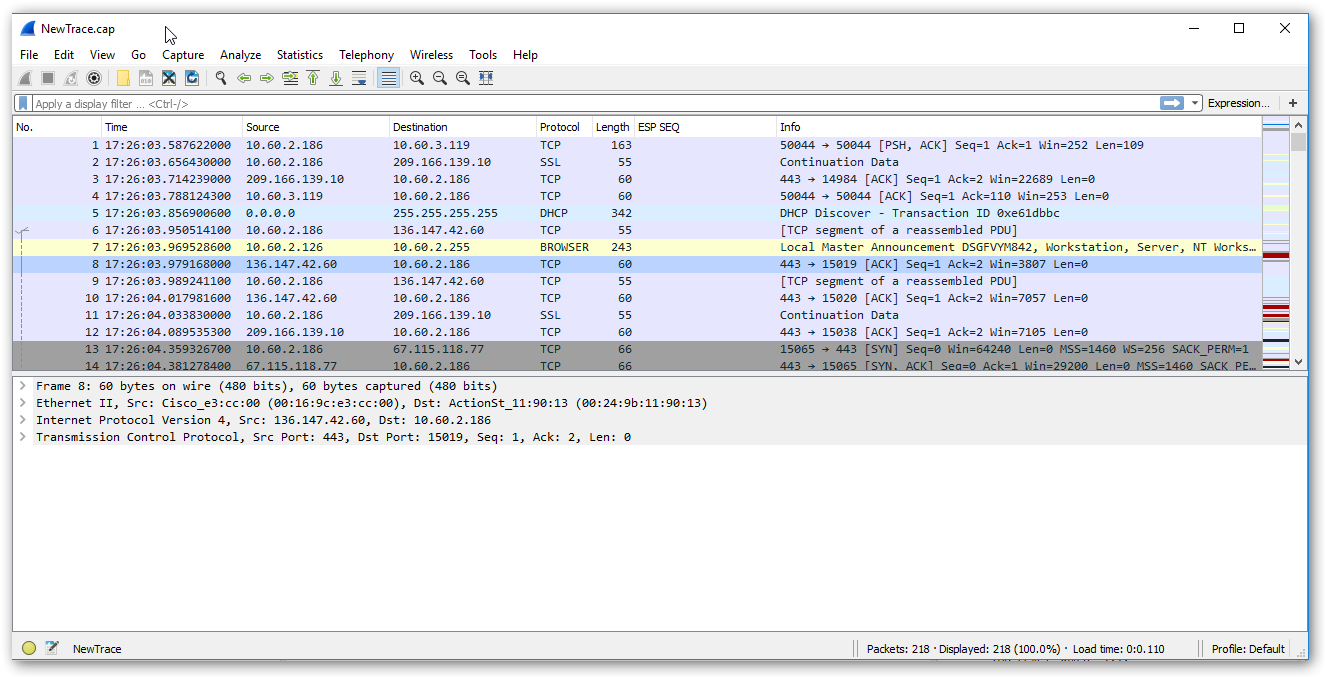Click the Reload this file icon
The width and height of the screenshot is (1325, 677).
click(192, 78)
